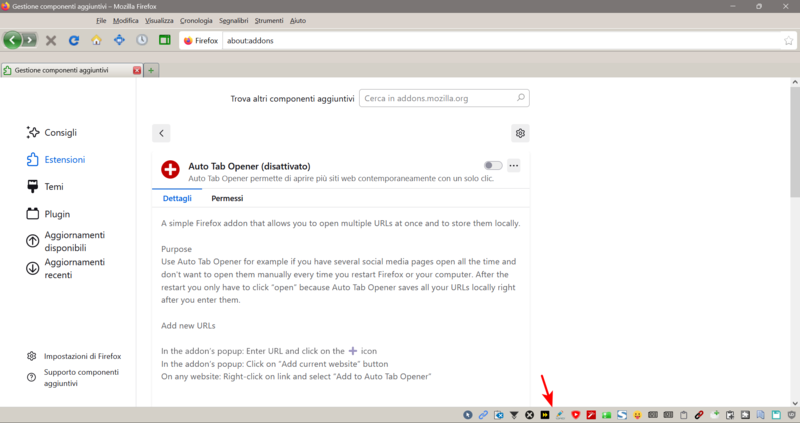Screen dimensions: 800x423
Task: Open Supporto componenti aggiuntivi link
Action: click(73, 378)
